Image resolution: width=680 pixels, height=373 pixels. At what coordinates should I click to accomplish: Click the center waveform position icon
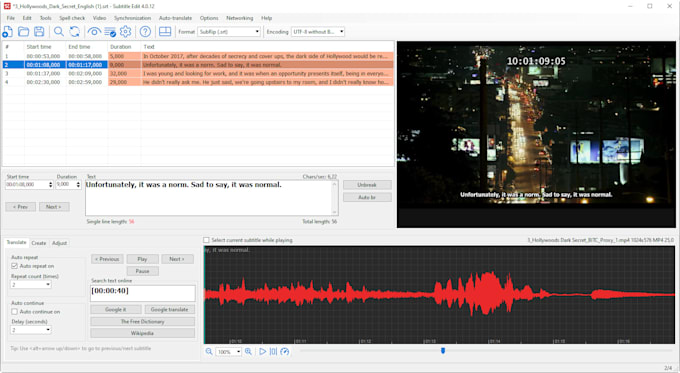pos(273,351)
